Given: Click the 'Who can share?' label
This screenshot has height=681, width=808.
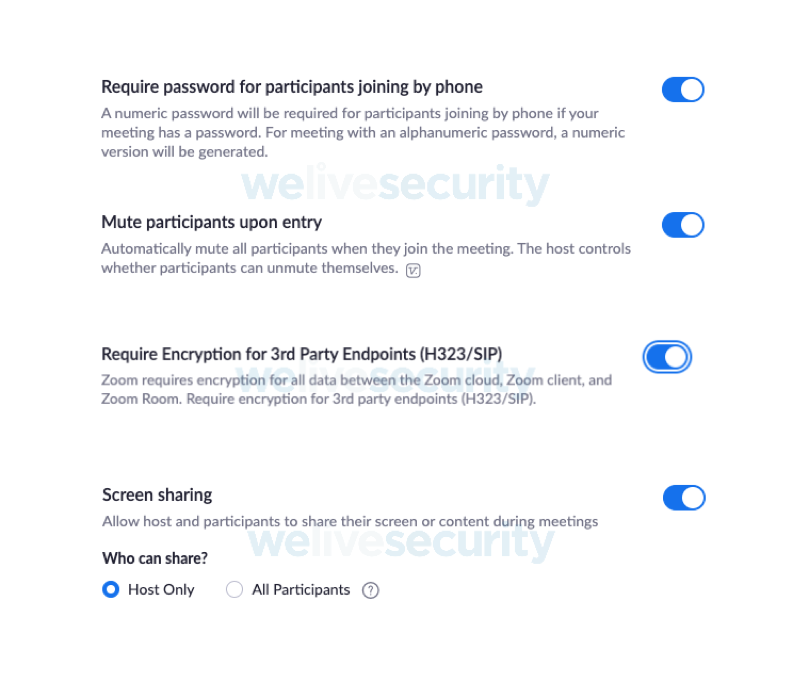Looking at the screenshot, I should click(155, 558).
